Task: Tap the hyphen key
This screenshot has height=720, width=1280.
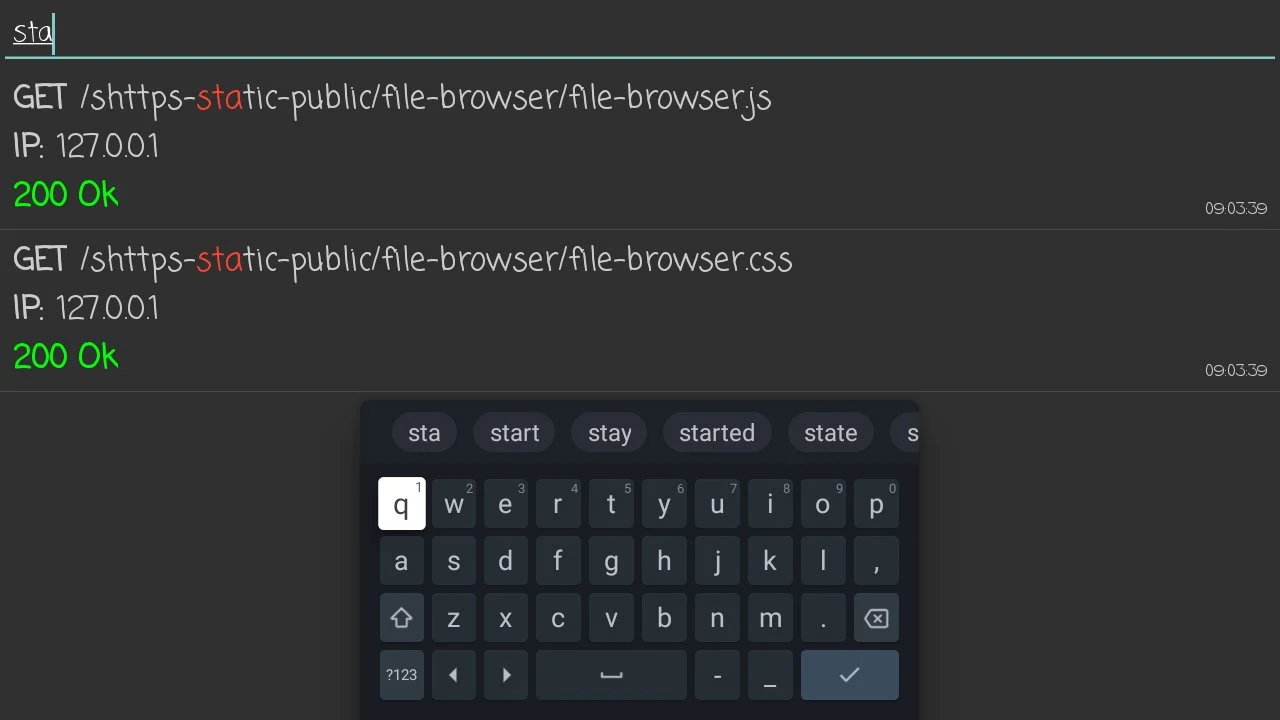Action: coord(717,675)
